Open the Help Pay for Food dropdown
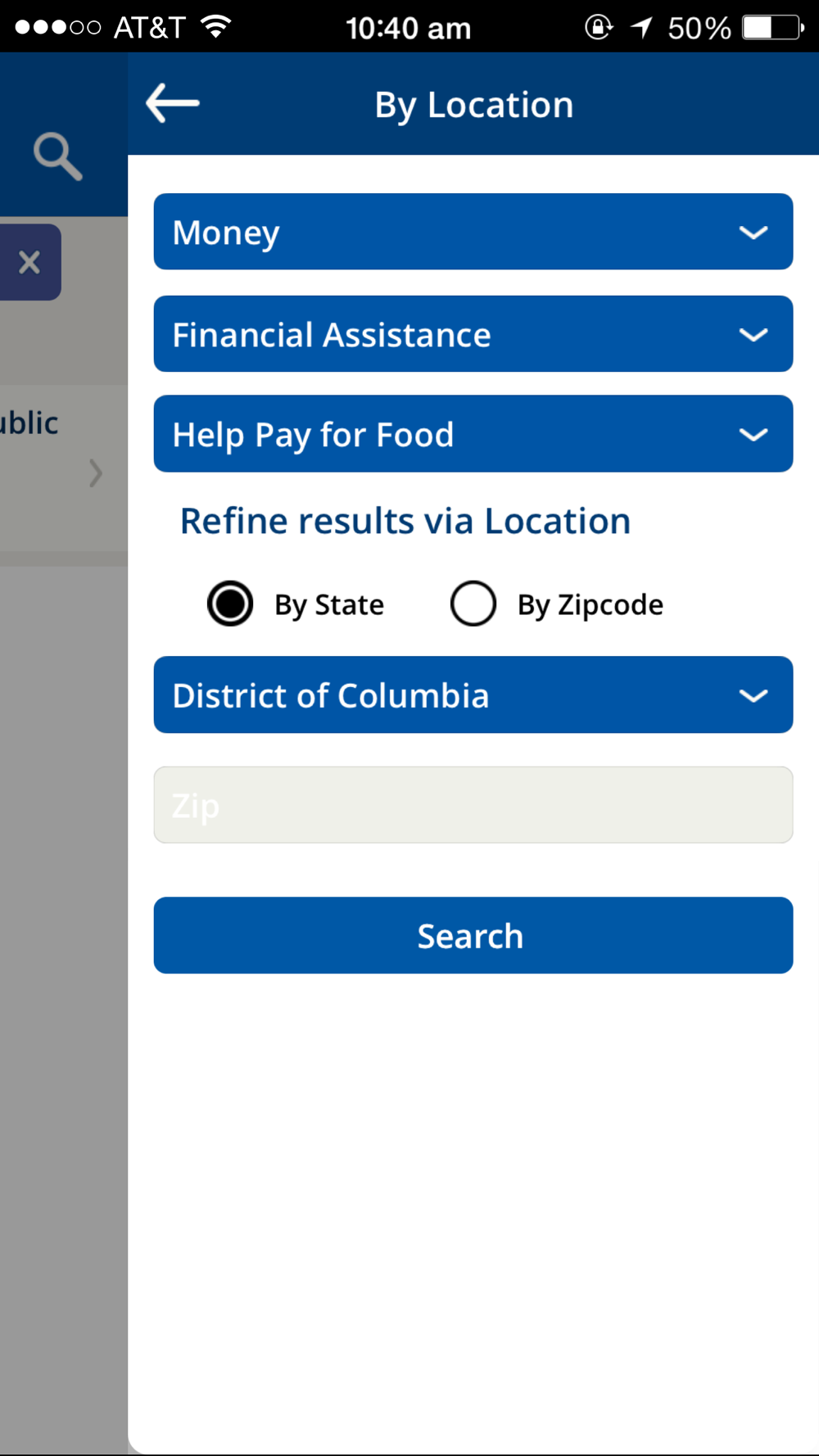This screenshot has height=1456, width=819. 473,434
